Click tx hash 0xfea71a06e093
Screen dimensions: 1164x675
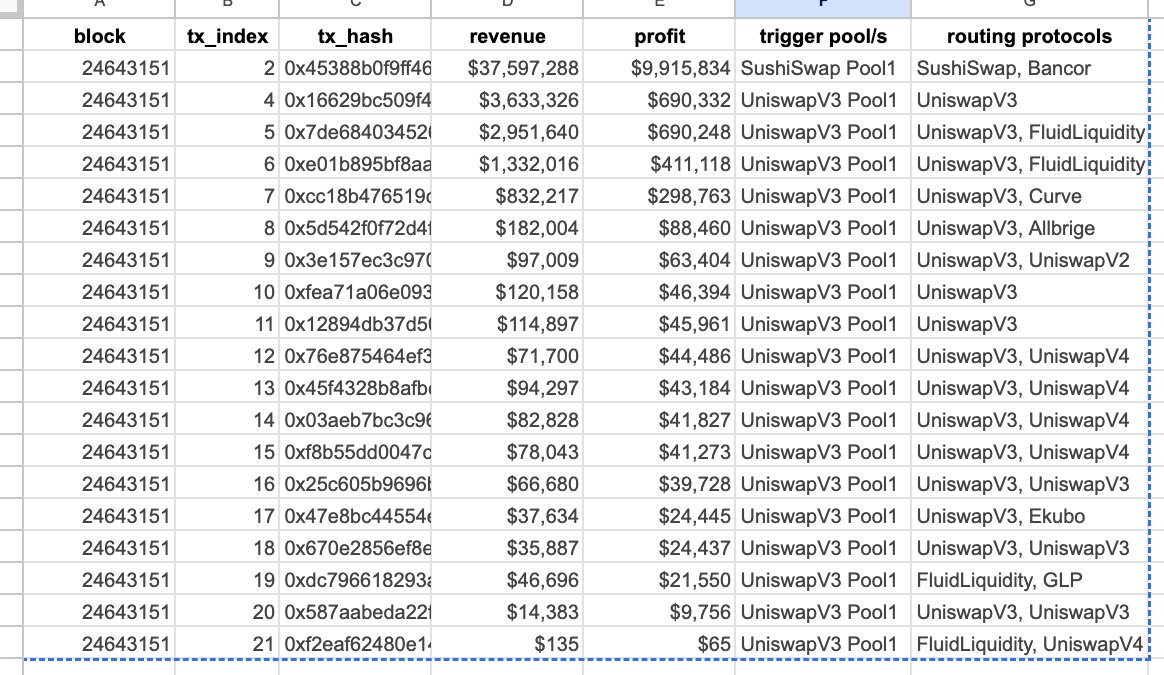tap(356, 292)
